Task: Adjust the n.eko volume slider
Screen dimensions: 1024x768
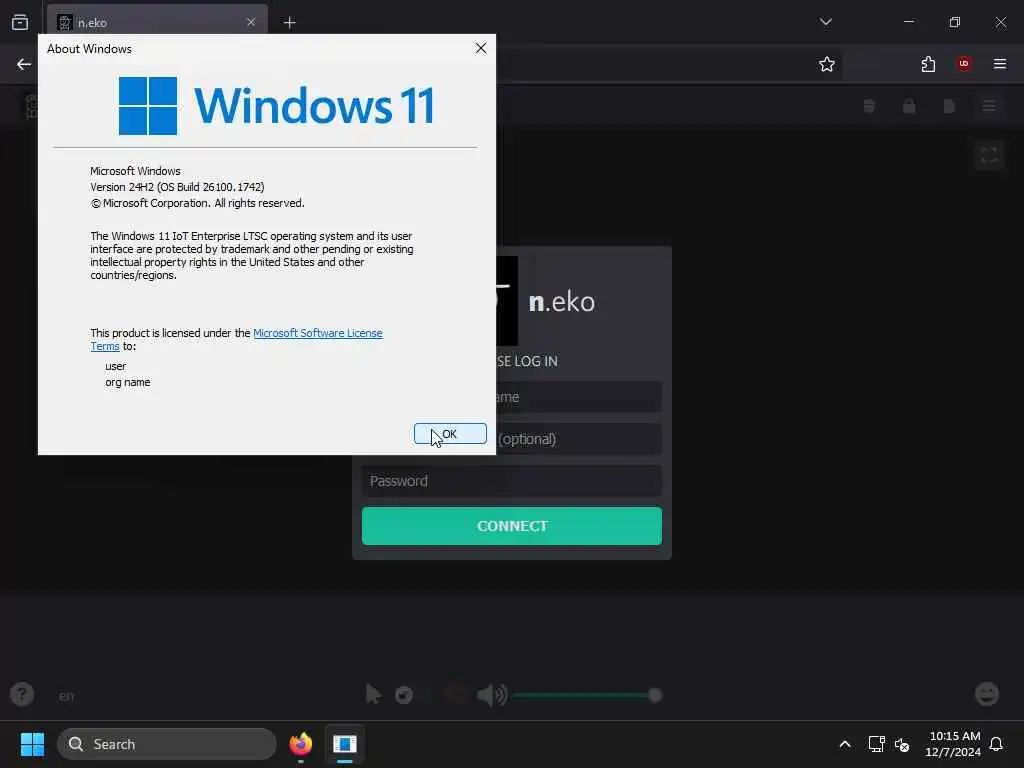Action: coord(587,696)
